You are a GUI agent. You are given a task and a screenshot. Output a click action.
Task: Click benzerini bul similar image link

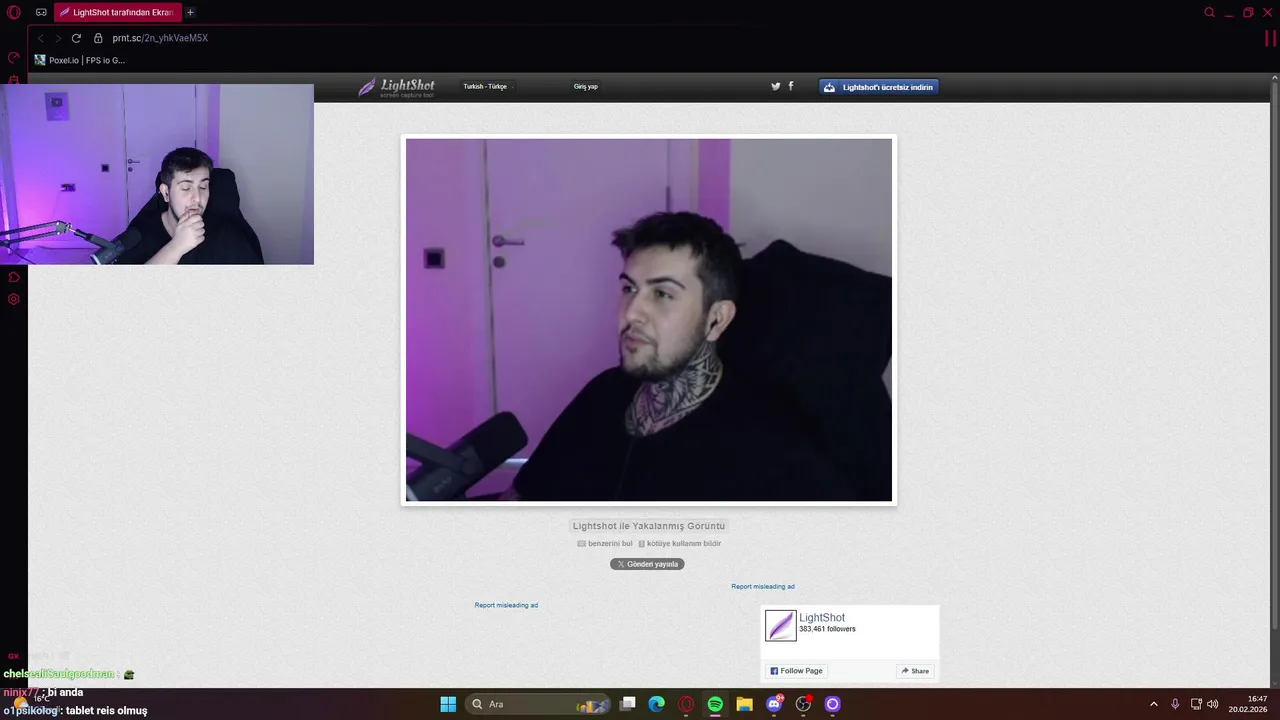[605, 544]
